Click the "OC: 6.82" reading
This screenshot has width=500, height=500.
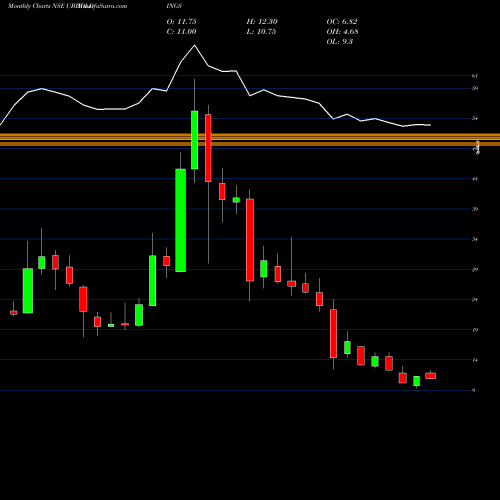(x=342, y=22)
